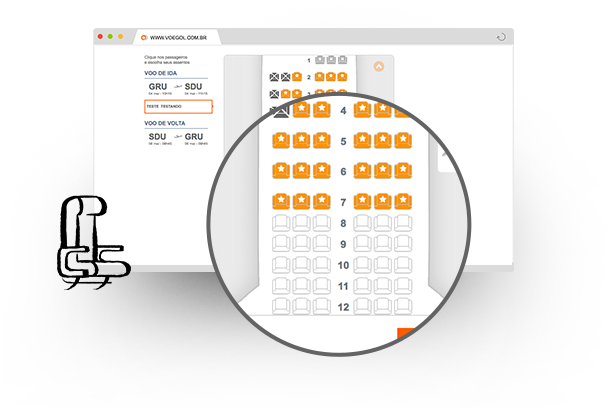Click the www.voegol.com.br address bar

tap(178, 37)
